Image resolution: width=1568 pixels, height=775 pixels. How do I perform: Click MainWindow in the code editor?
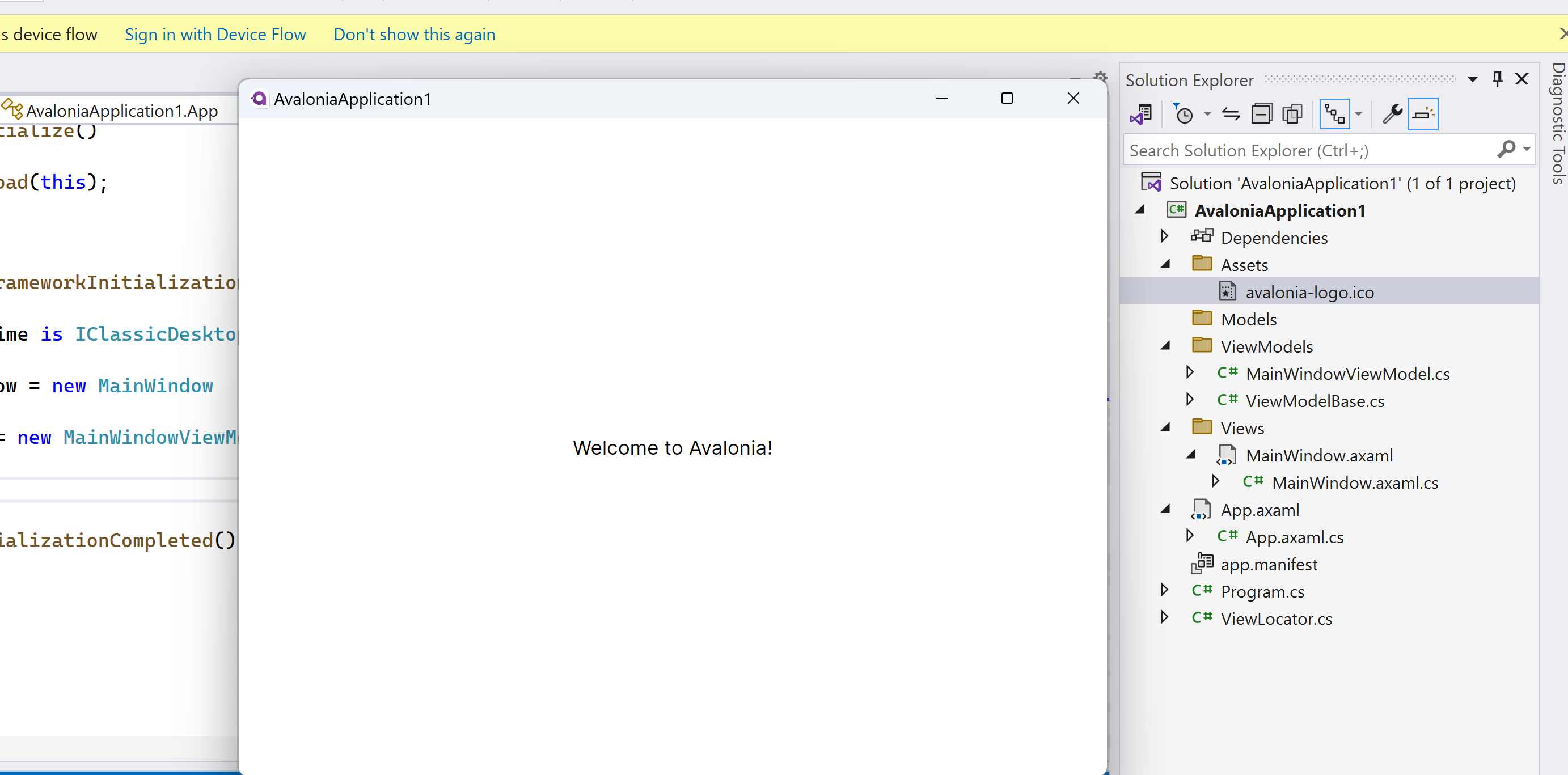[156, 386]
